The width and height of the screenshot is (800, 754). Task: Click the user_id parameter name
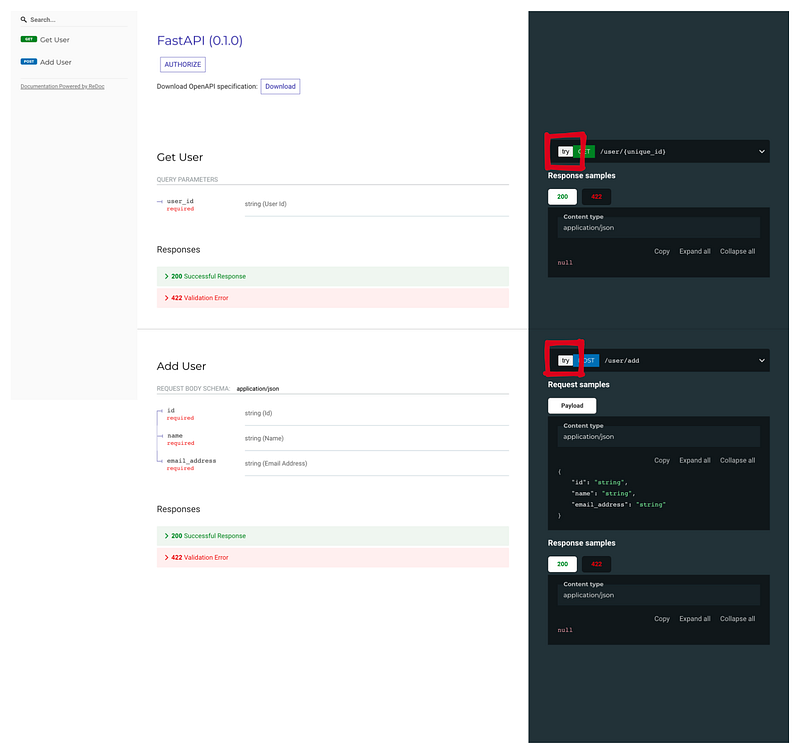coord(180,202)
